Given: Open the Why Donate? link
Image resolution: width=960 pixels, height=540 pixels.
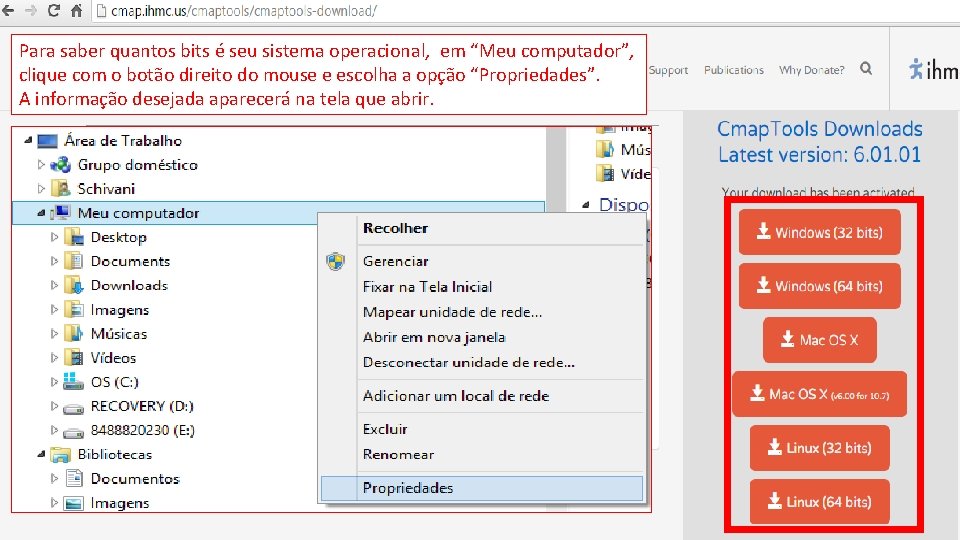Looking at the screenshot, I should tap(811, 70).
